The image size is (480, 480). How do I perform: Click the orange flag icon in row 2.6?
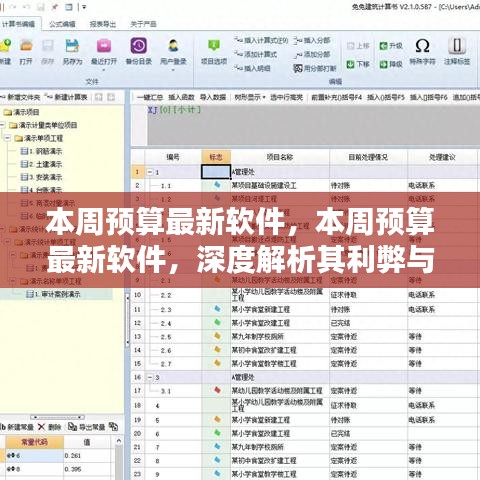point(217,349)
